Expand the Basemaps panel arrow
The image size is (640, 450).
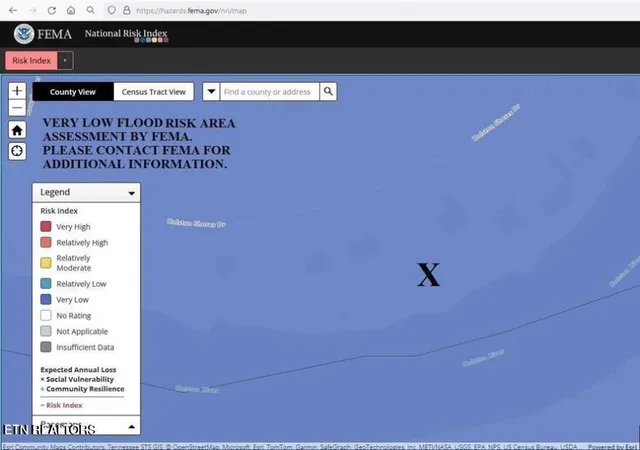pyautogui.click(x=131, y=427)
